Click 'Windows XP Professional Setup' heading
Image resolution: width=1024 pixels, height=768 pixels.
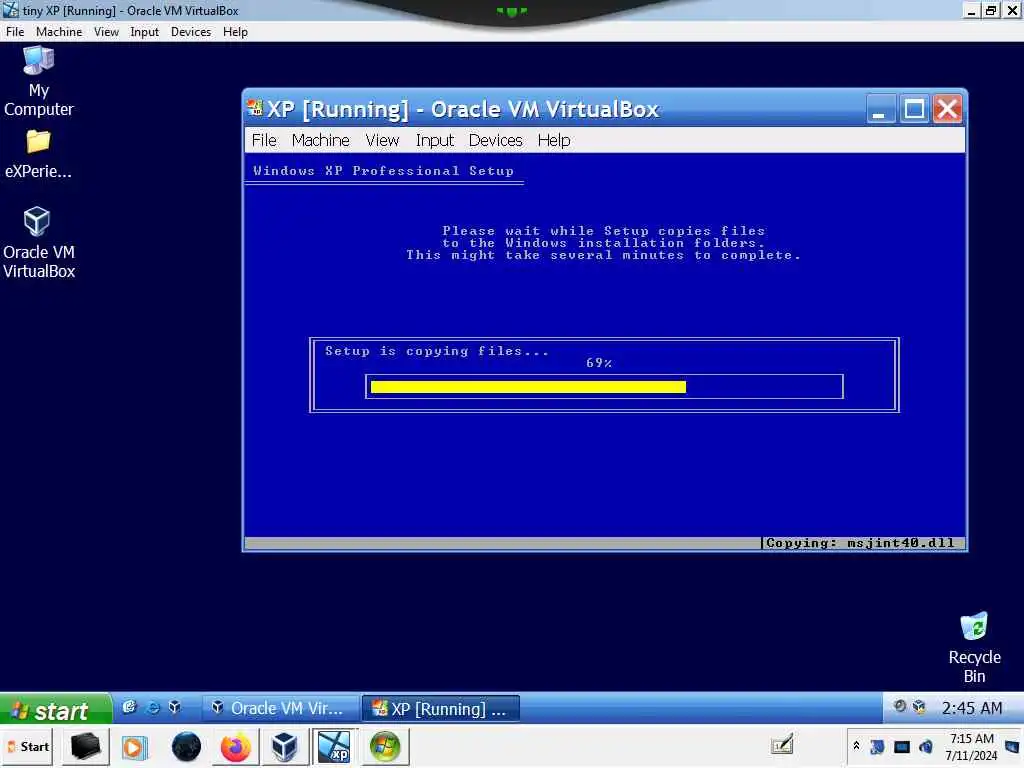[383, 171]
